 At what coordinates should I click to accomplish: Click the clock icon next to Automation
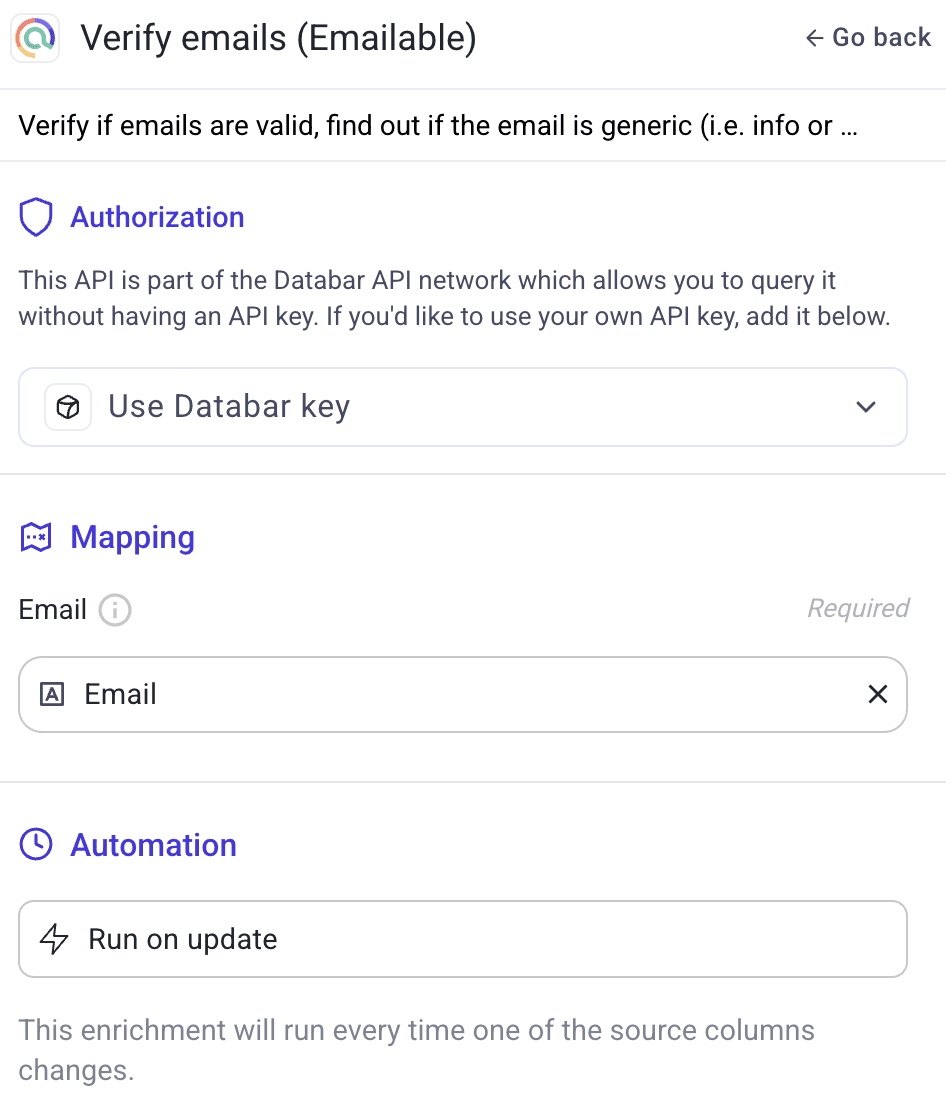click(36, 845)
